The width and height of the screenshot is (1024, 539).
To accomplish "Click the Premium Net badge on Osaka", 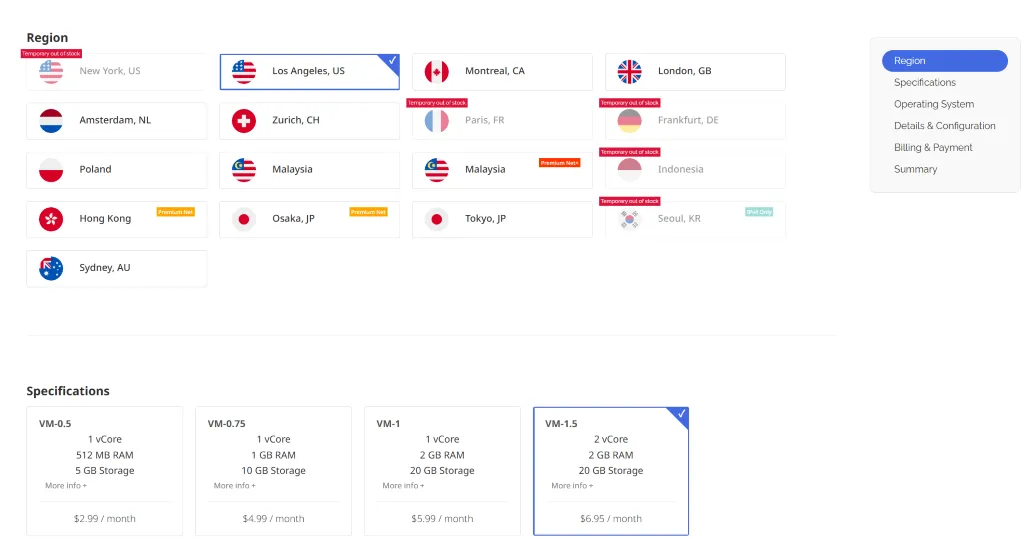I will pos(368,212).
